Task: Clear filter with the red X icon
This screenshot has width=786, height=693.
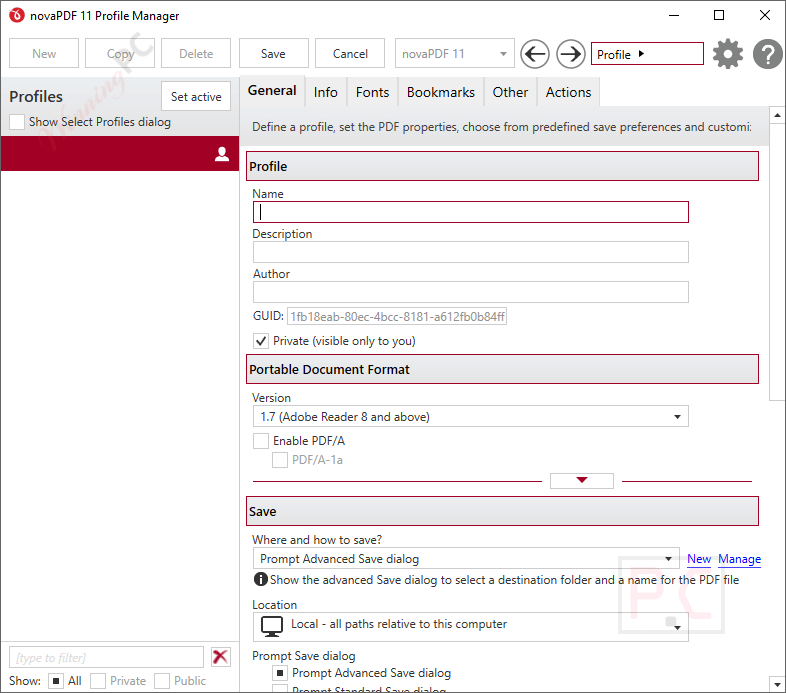Action: (221, 656)
